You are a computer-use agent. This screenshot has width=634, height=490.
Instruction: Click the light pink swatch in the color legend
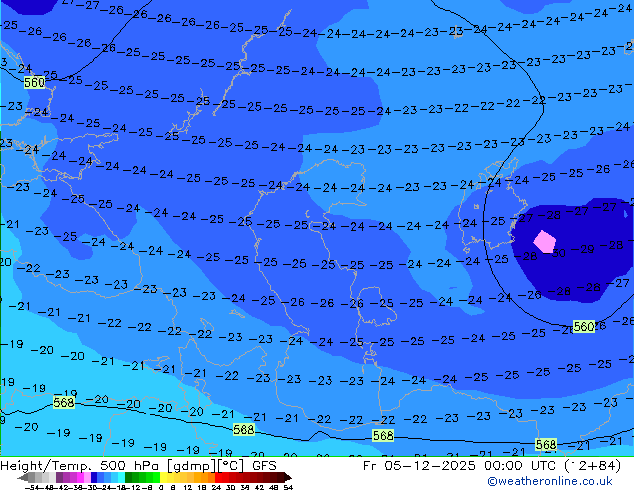point(87,477)
